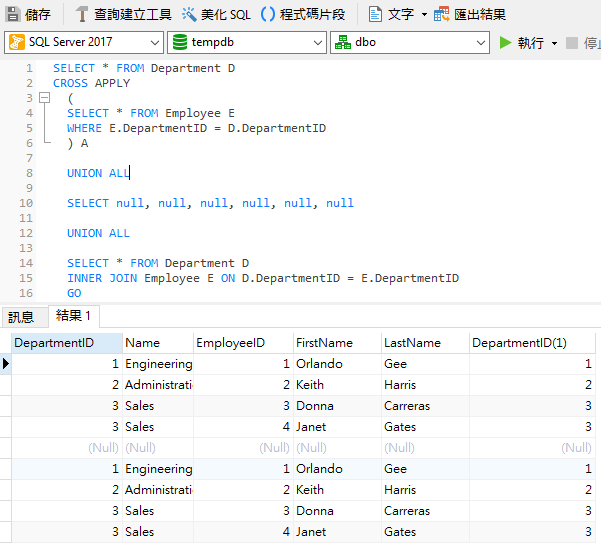Image resolution: width=601 pixels, height=551 pixels.
Task: Select the Orlando cell in first row
Action: 335,364
